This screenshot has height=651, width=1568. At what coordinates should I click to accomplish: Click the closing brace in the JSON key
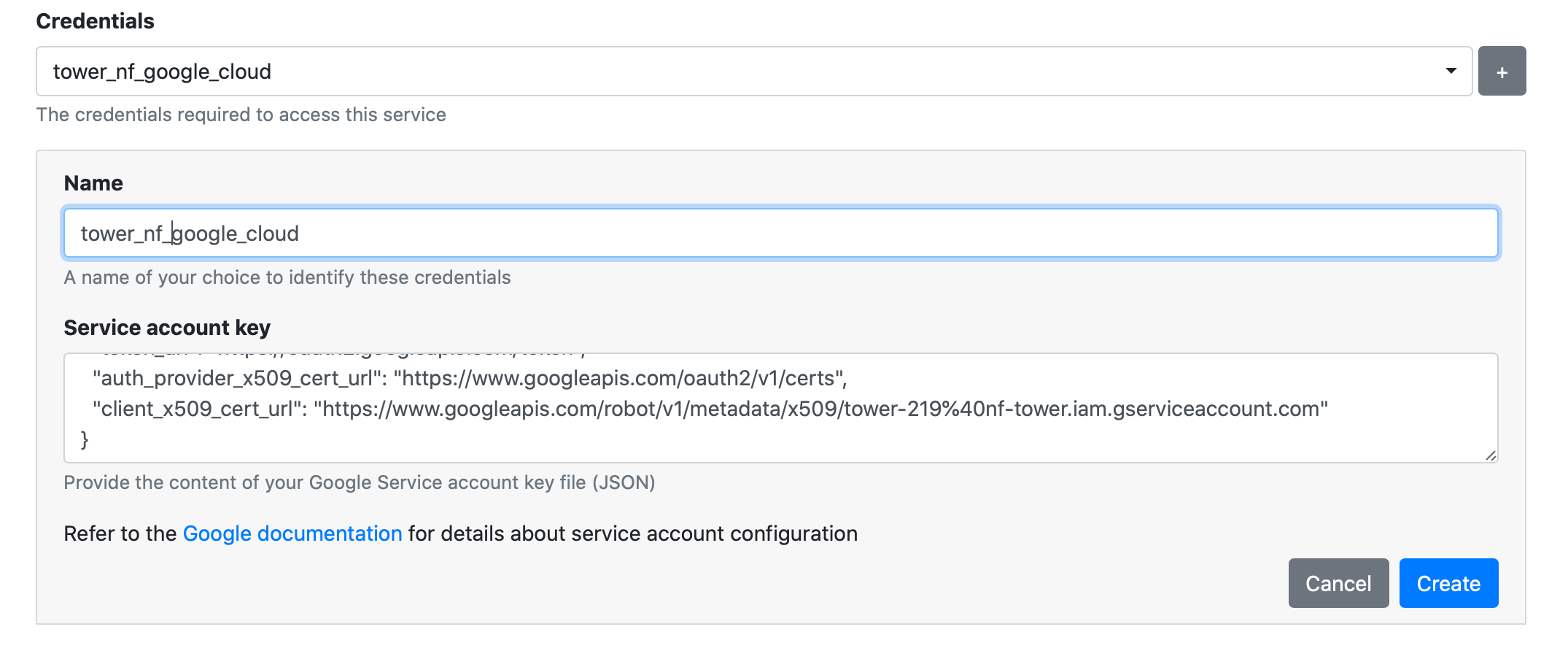[85, 439]
